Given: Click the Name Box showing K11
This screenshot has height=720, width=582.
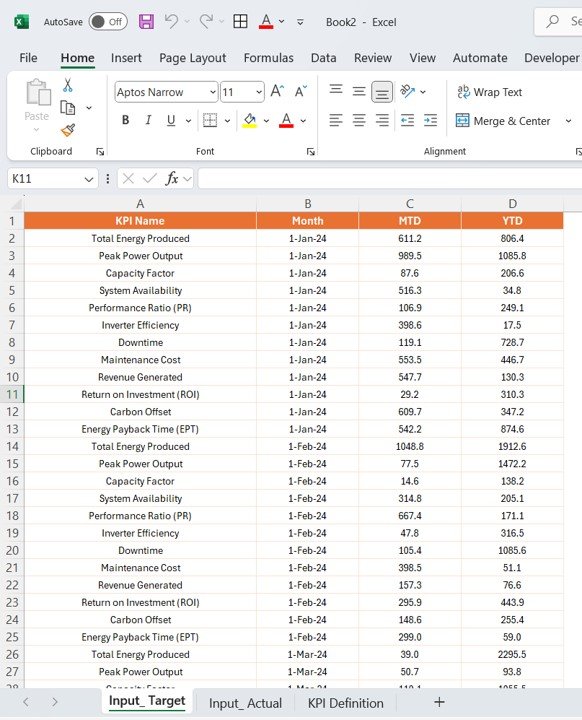Looking at the screenshot, I should (52, 179).
